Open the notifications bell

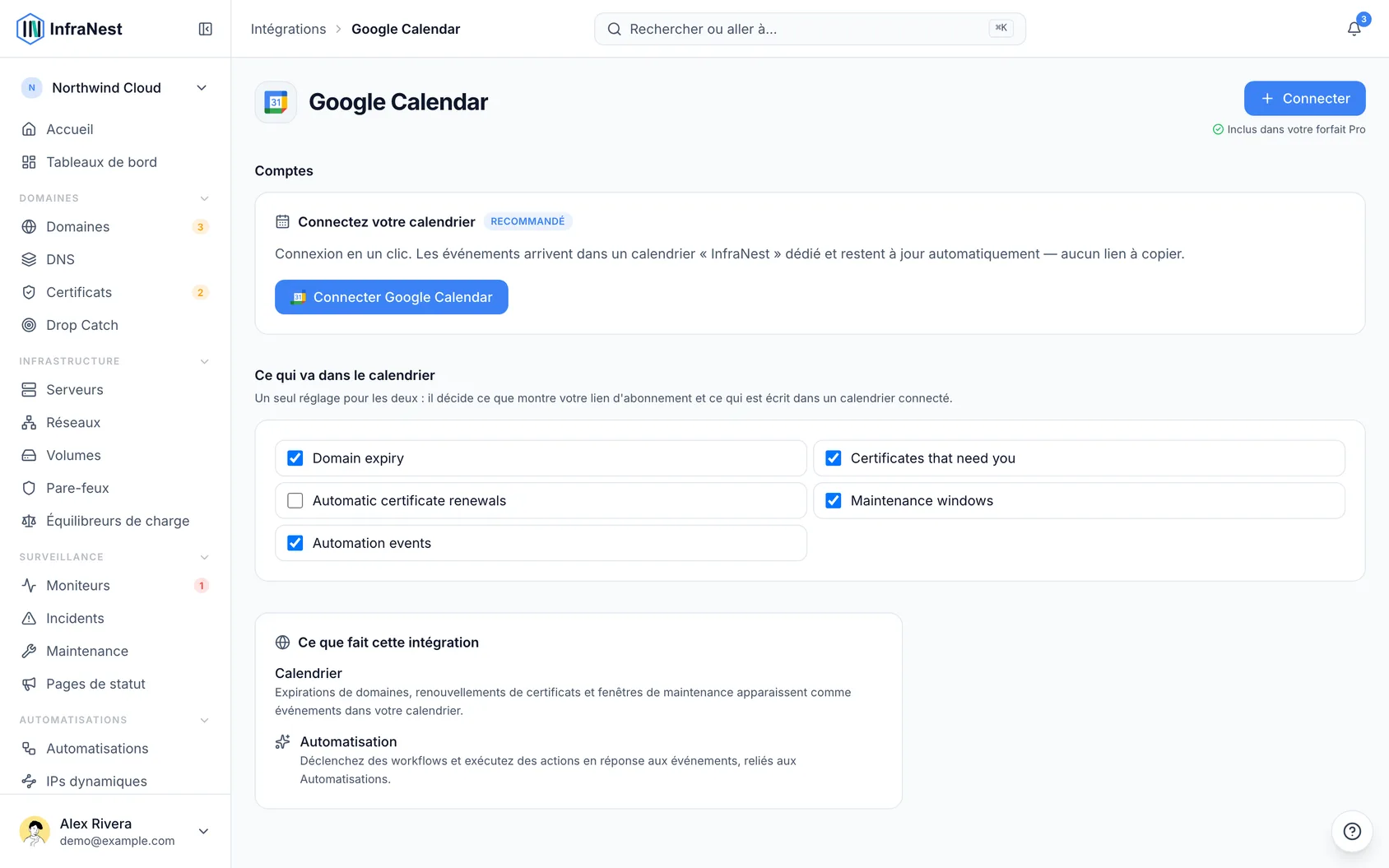click(1354, 29)
